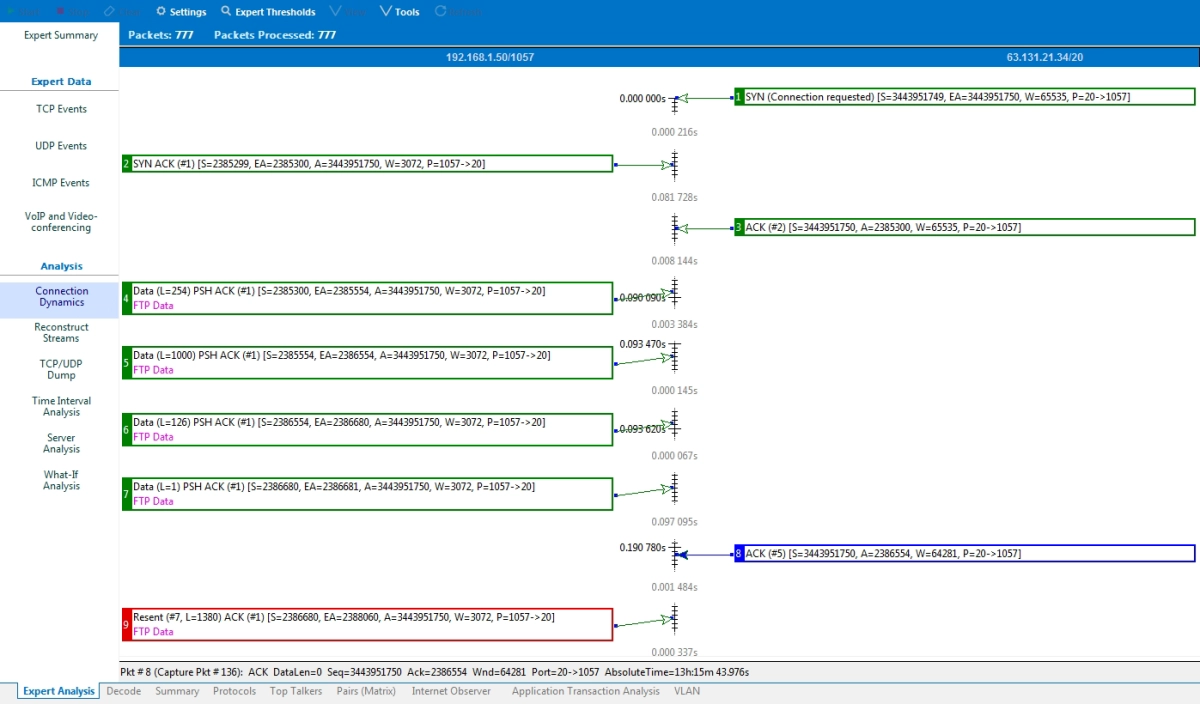The height and width of the screenshot is (704, 1200).
Task: Switch to the Expert Analysis tab
Action: coord(59,691)
